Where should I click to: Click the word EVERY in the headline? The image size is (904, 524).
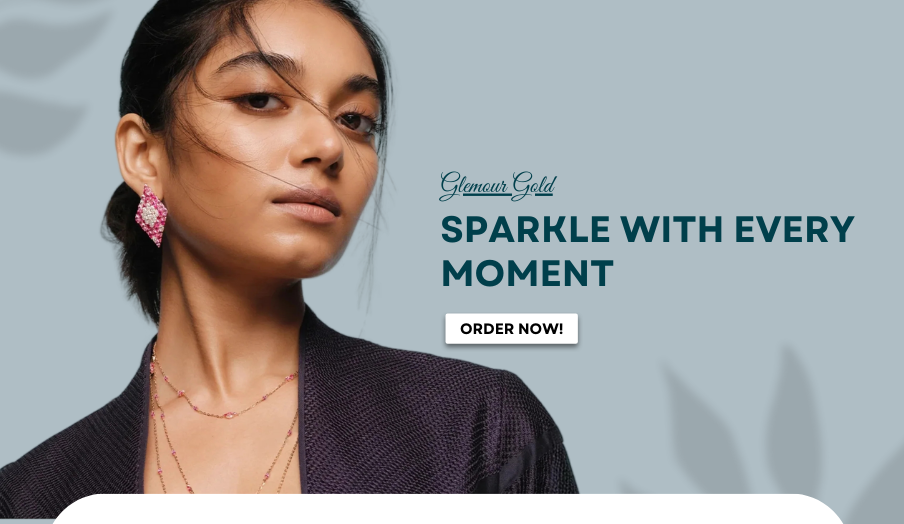[x=794, y=229]
